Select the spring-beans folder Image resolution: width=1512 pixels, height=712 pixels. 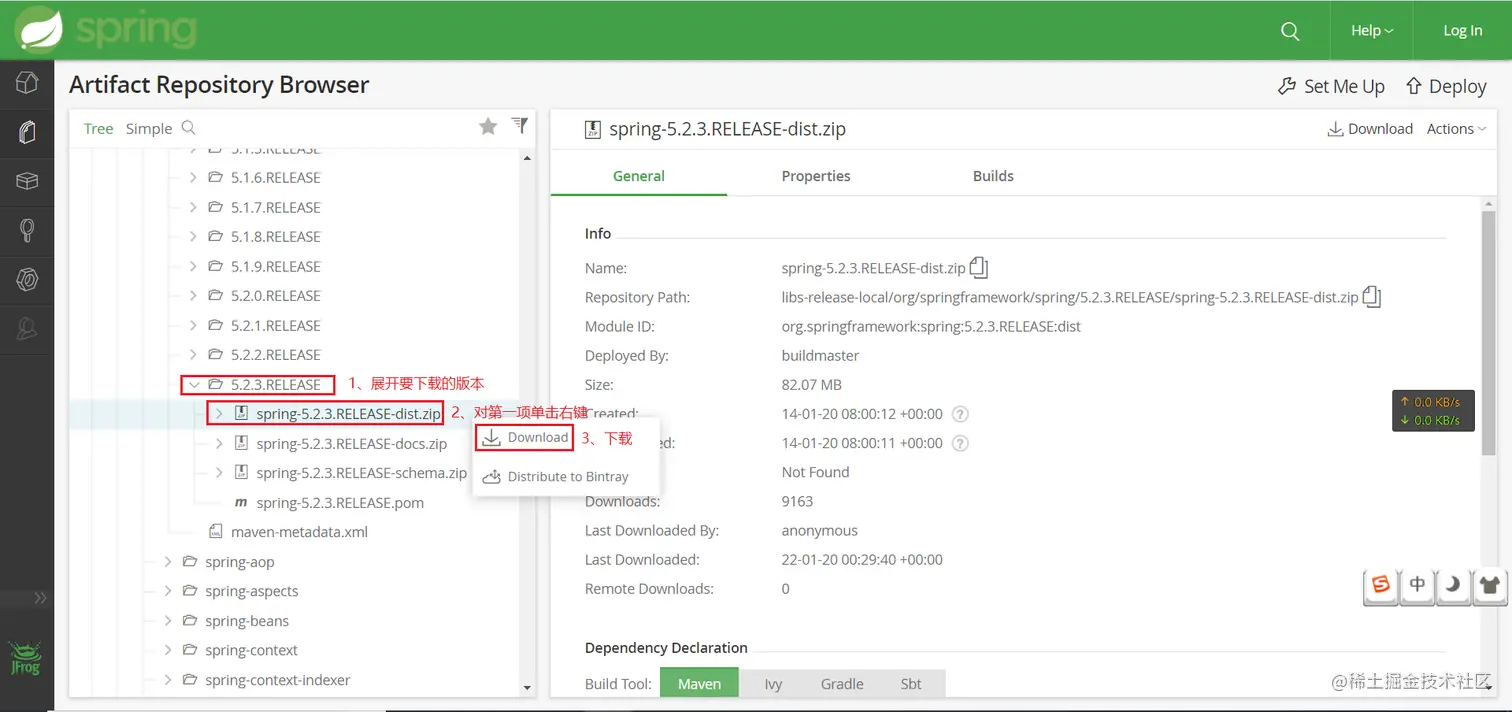(247, 621)
